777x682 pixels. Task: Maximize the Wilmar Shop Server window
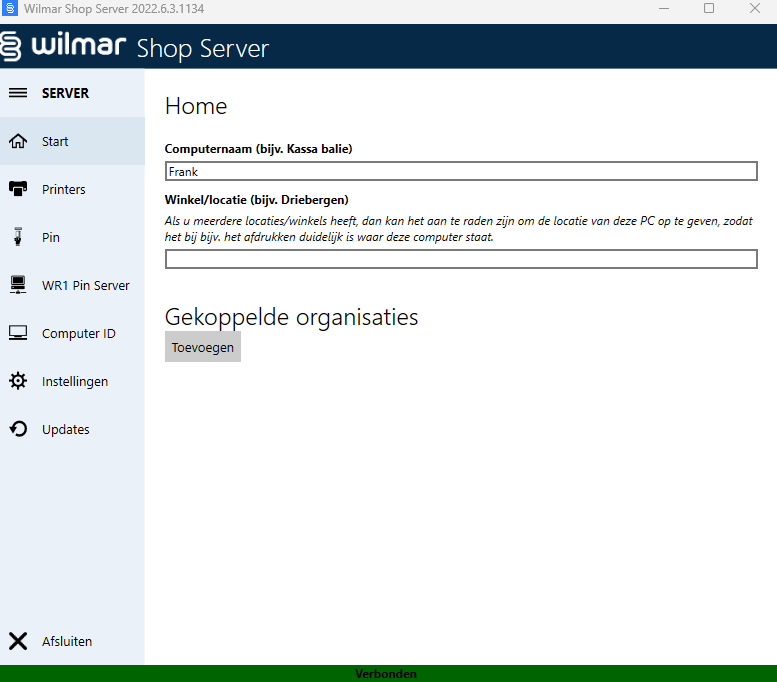coord(709,9)
